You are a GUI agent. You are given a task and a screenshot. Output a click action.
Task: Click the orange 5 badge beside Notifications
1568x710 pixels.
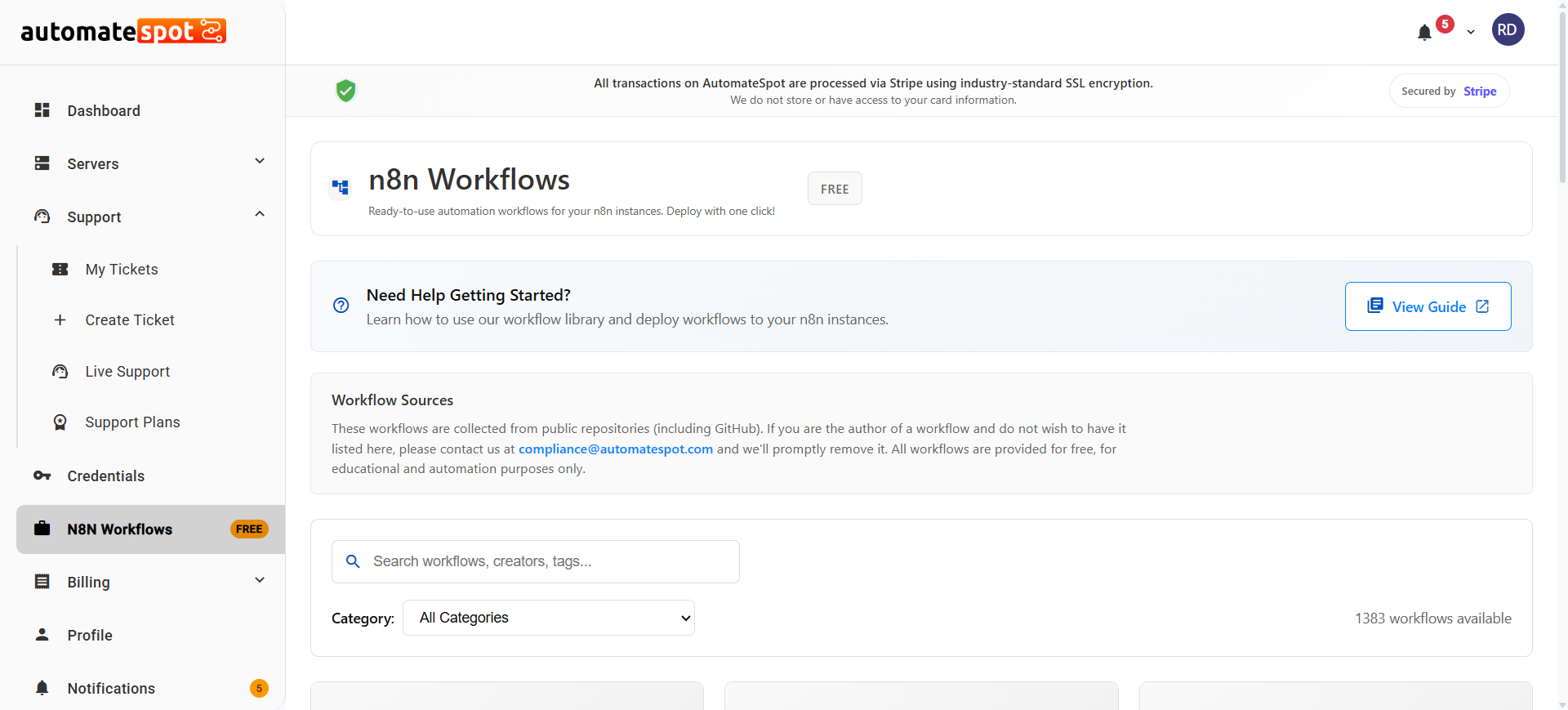tap(259, 688)
